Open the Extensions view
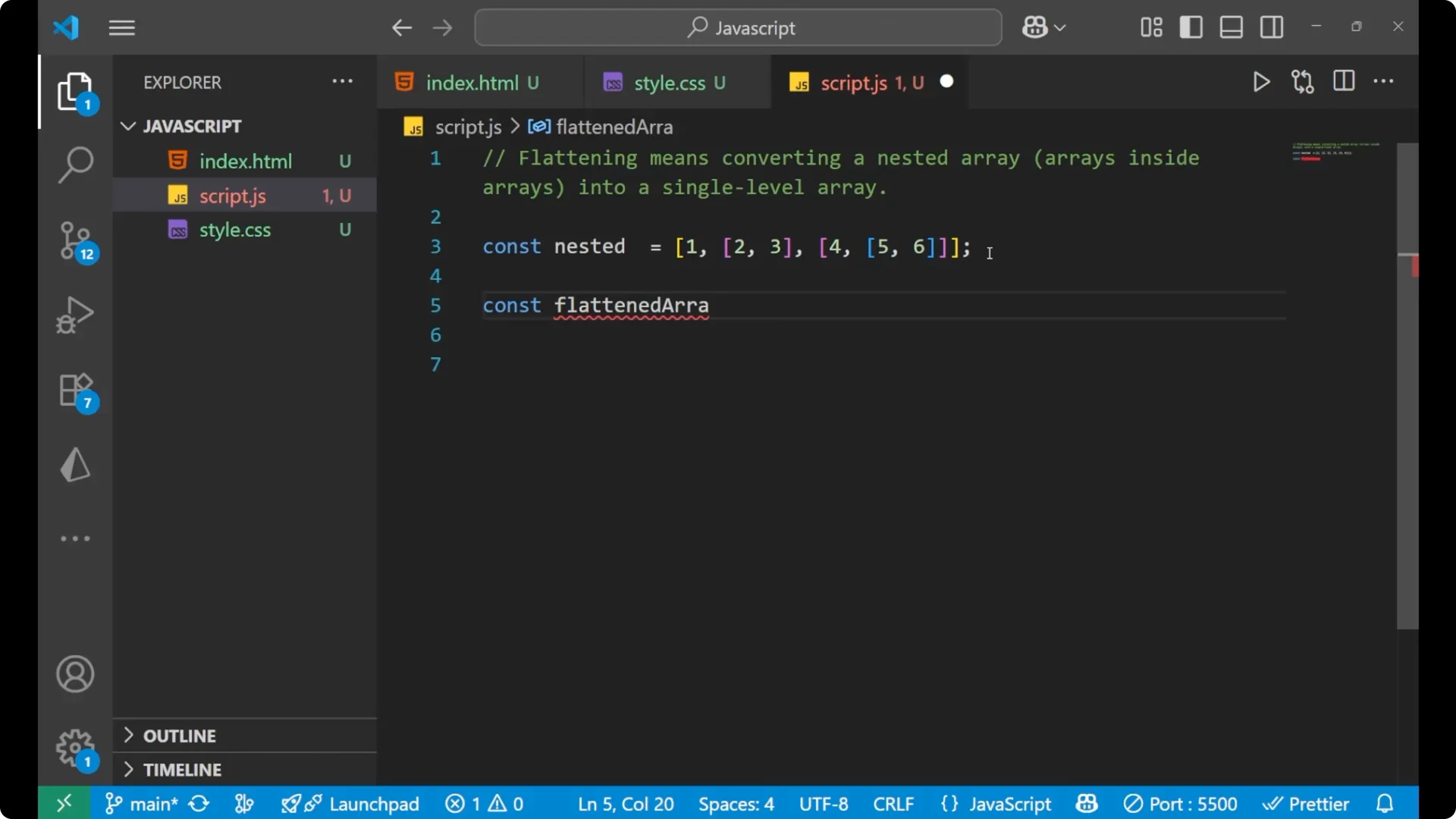The height and width of the screenshot is (819, 1456). coord(74,391)
